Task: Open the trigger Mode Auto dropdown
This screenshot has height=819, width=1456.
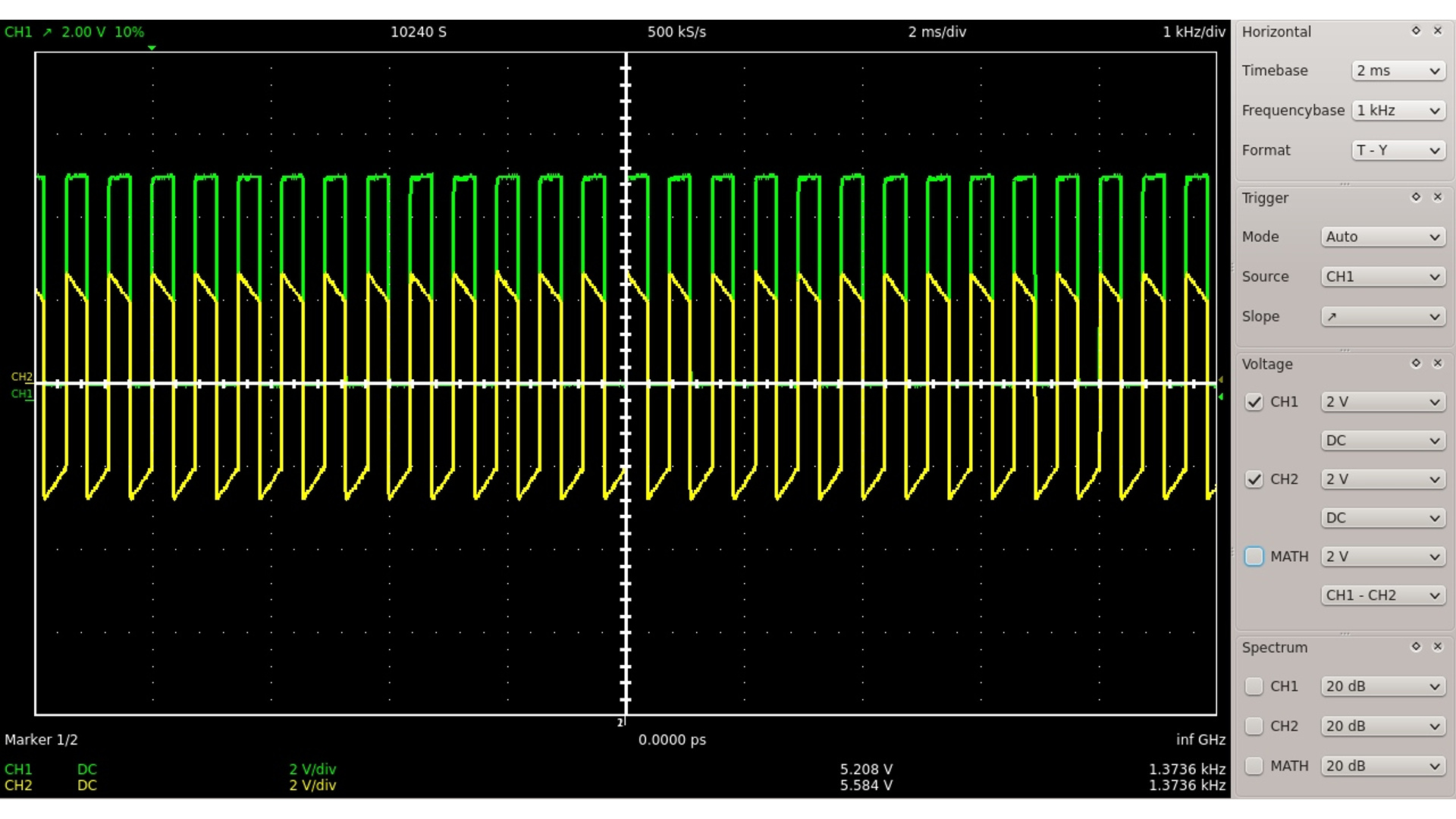Action: click(1382, 237)
